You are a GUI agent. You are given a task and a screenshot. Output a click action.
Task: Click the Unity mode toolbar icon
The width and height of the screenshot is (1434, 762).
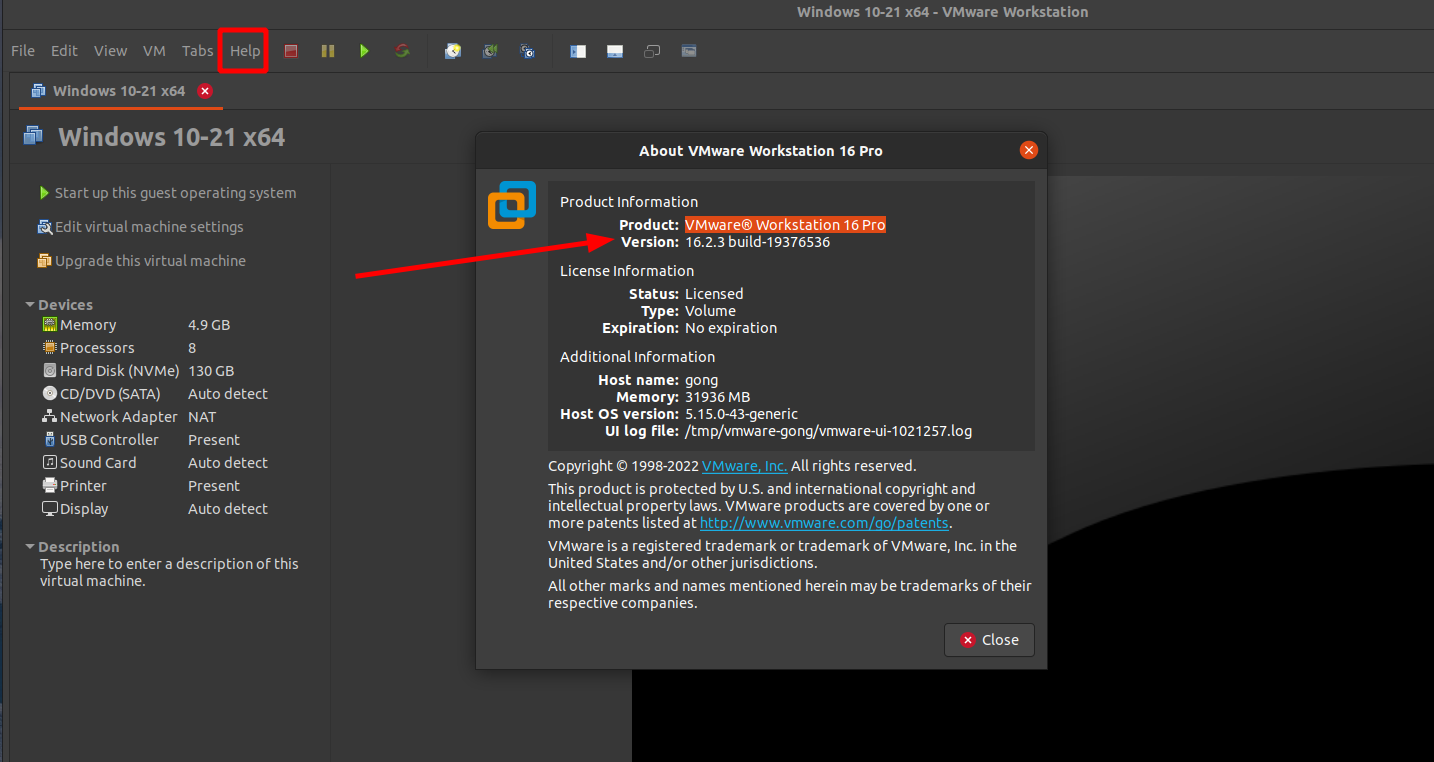pyautogui.click(x=652, y=51)
